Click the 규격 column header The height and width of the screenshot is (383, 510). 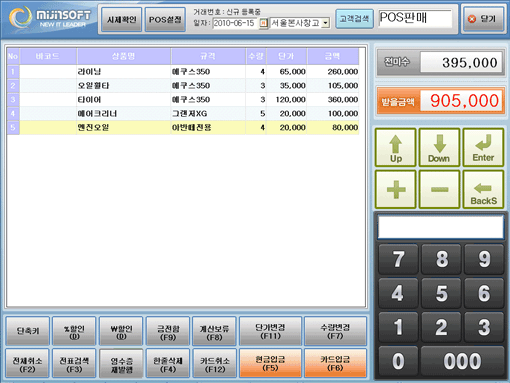point(208,56)
